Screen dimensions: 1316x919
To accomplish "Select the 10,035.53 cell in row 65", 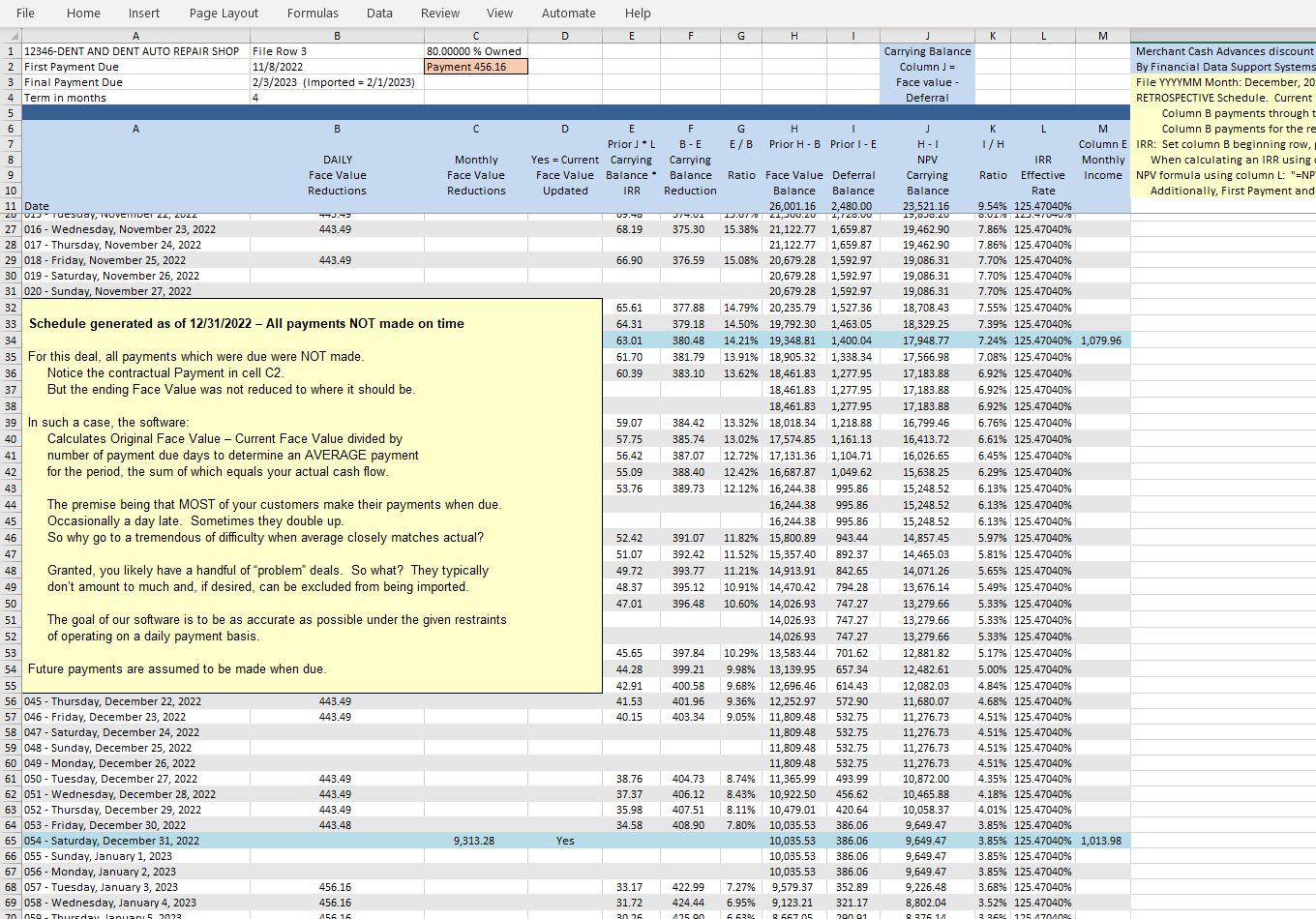I will pyautogui.click(x=793, y=841).
